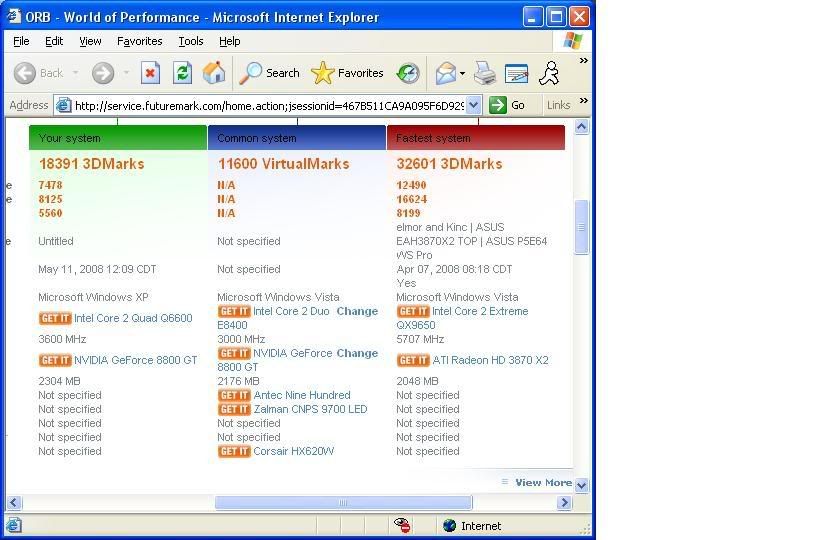Open the Edit menu
The height and width of the screenshot is (540, 840).
pyautogui.click(x=54, y=41)
